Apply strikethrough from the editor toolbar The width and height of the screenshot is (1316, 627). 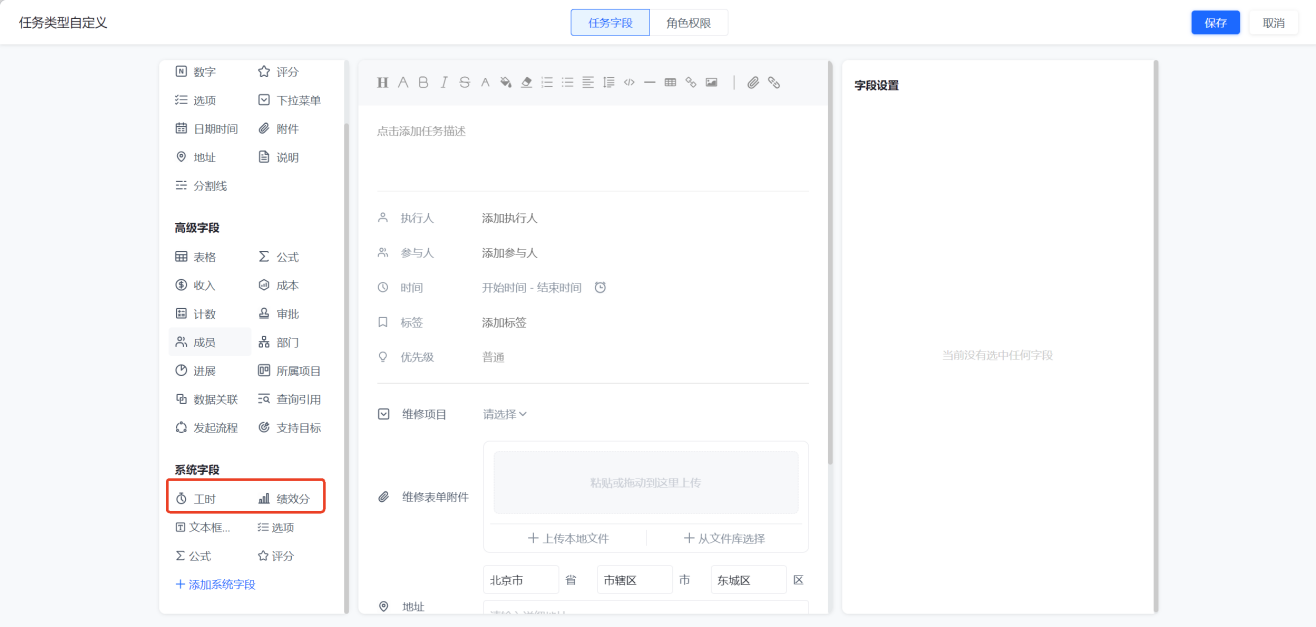tap(464, 83)
